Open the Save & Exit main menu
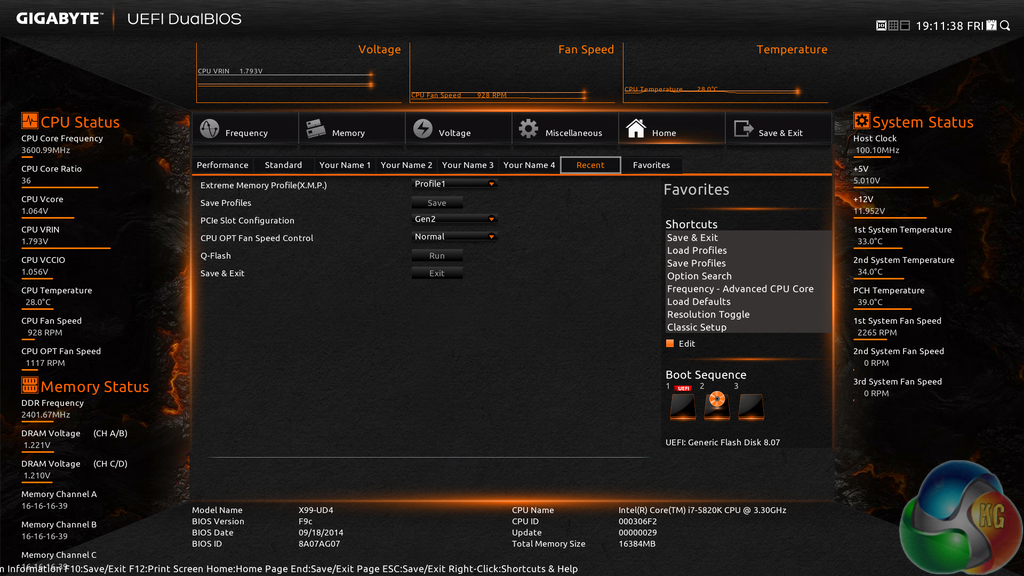 [778, 129]
